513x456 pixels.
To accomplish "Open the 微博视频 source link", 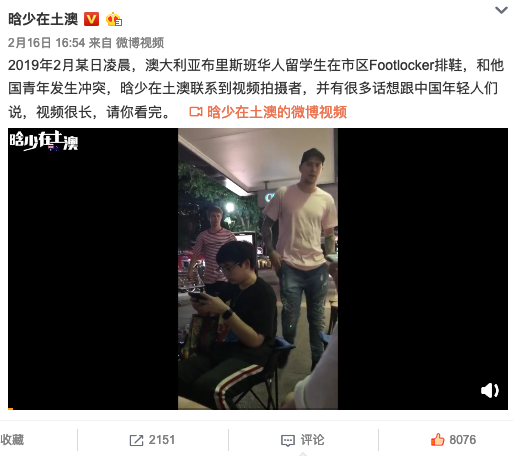I will click(x=140, y=43).
